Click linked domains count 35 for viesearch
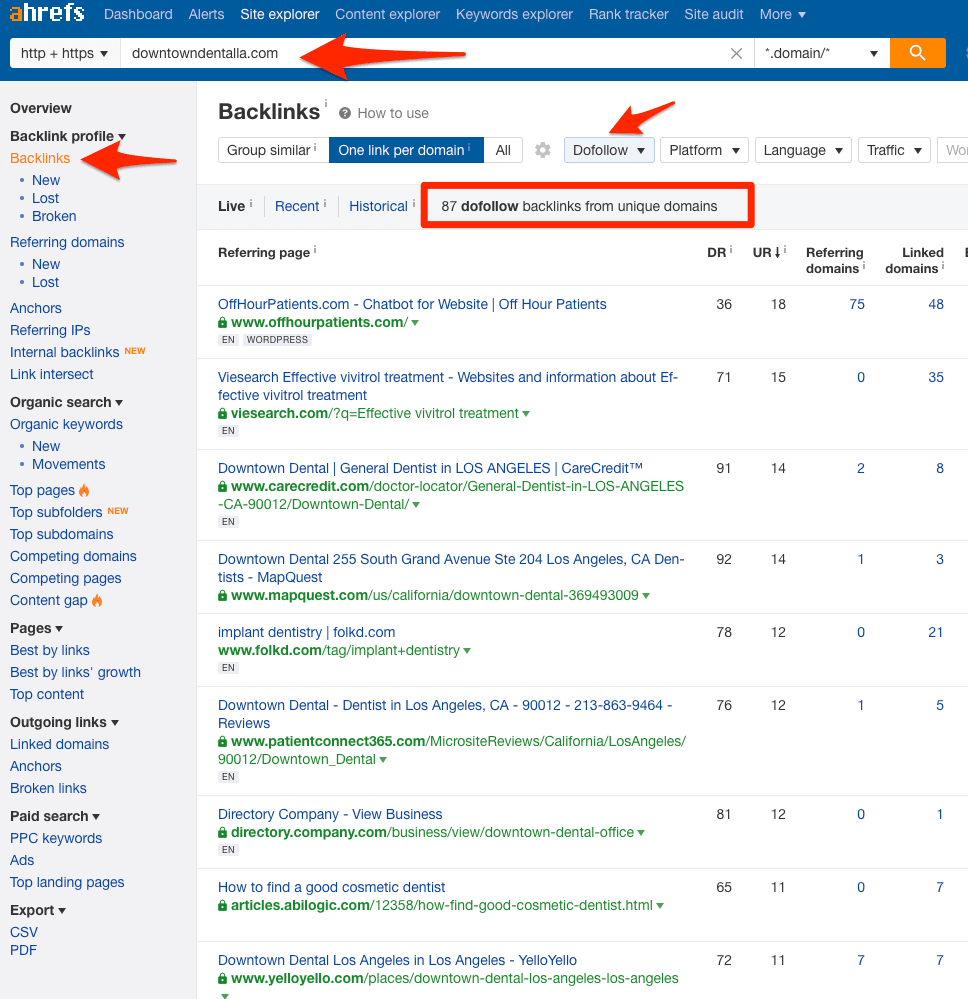968x999 pixels. (935, 378)
